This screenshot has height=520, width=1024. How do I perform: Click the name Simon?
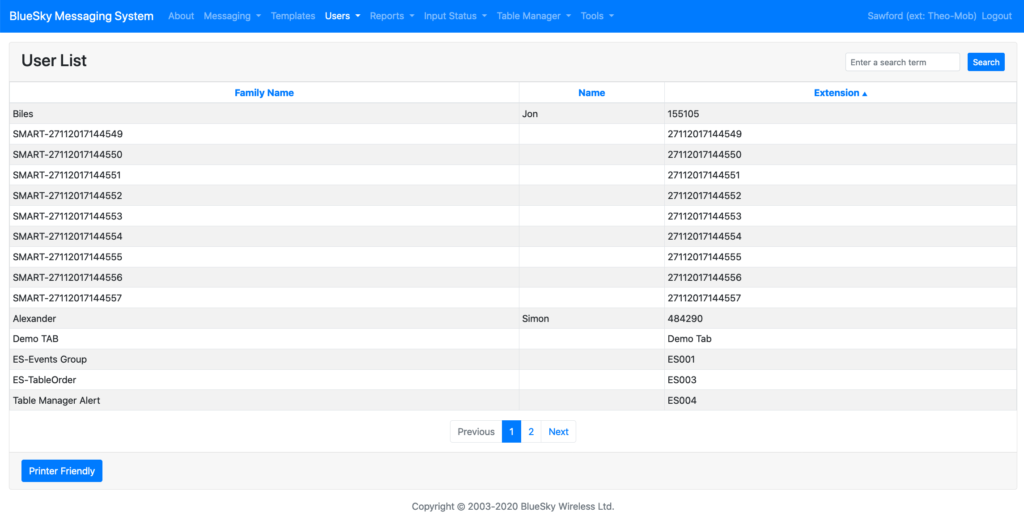536,319
